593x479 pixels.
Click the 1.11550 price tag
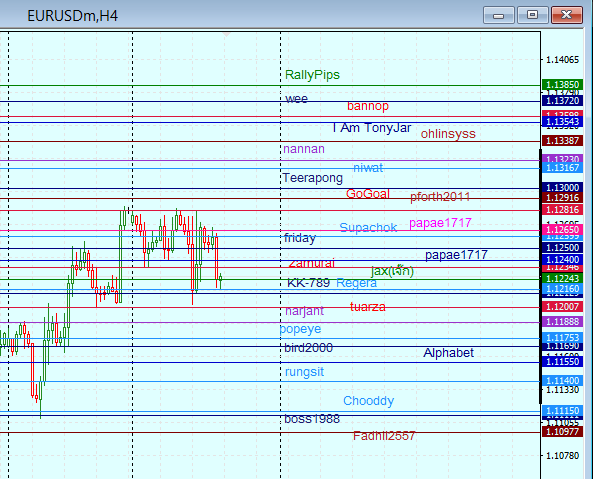[562, 361]
